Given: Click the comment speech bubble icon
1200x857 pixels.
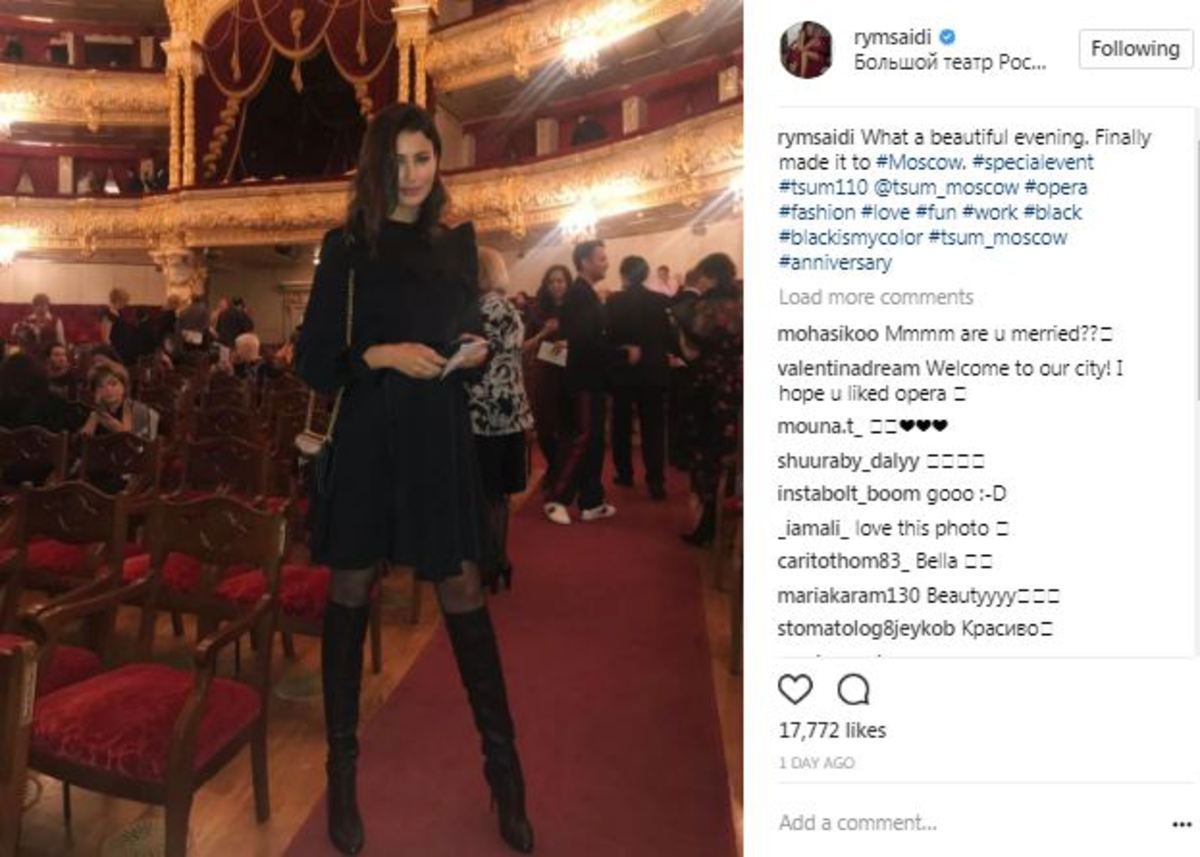Looking at the screenshot, I should [x=853, y=690].
